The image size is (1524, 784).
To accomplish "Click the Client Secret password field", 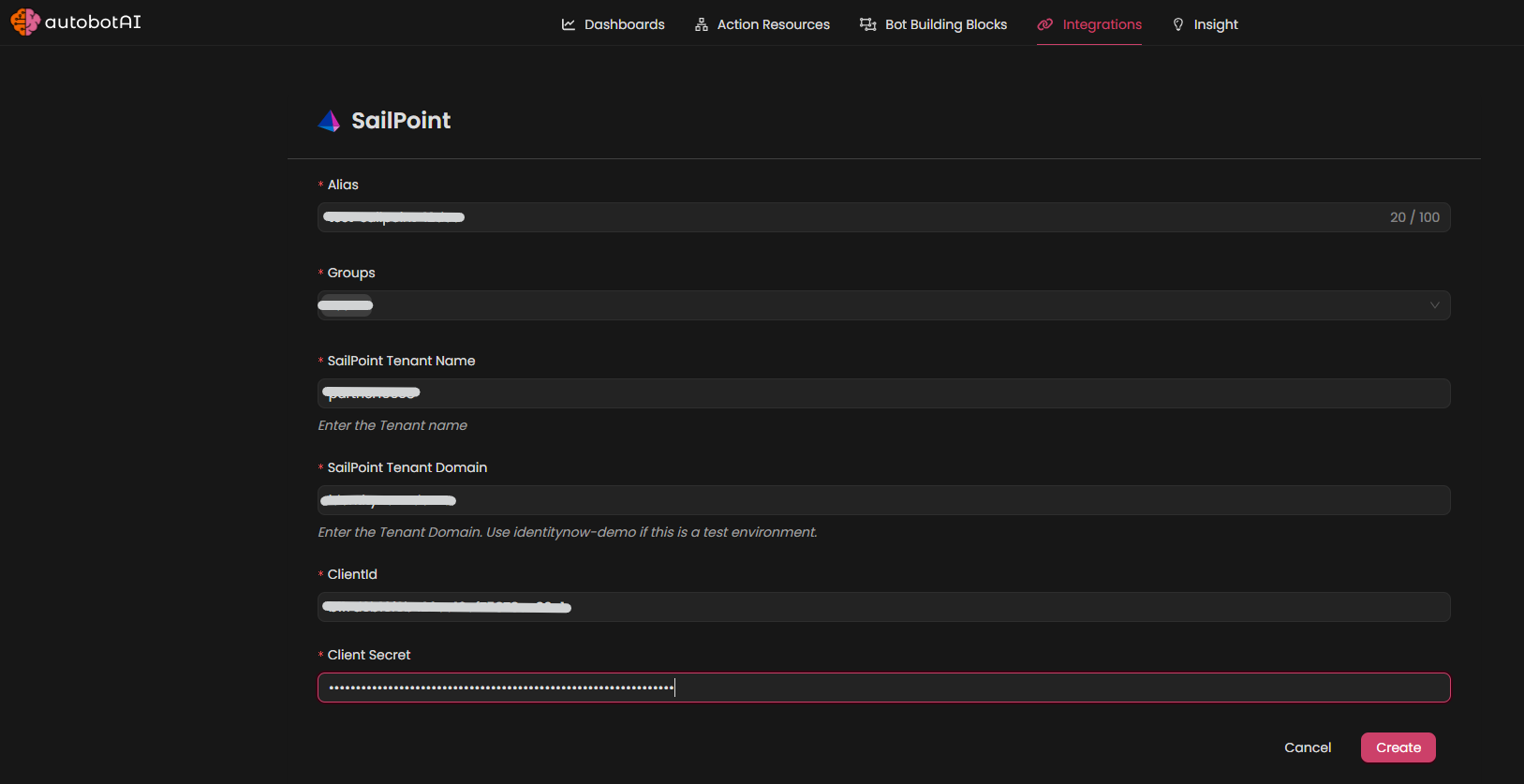I will (883, 688).
